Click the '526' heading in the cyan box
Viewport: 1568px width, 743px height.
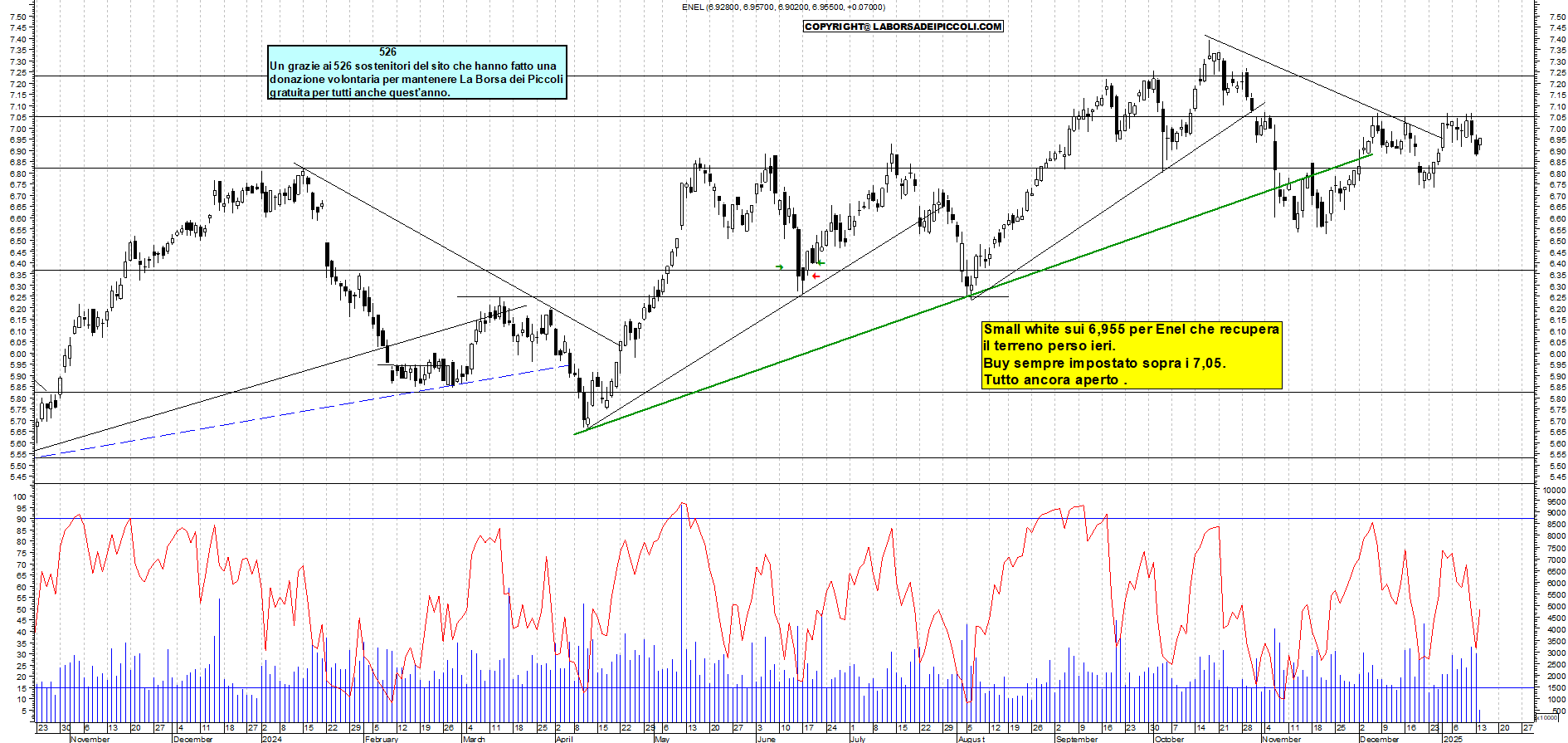click(387, 51)
